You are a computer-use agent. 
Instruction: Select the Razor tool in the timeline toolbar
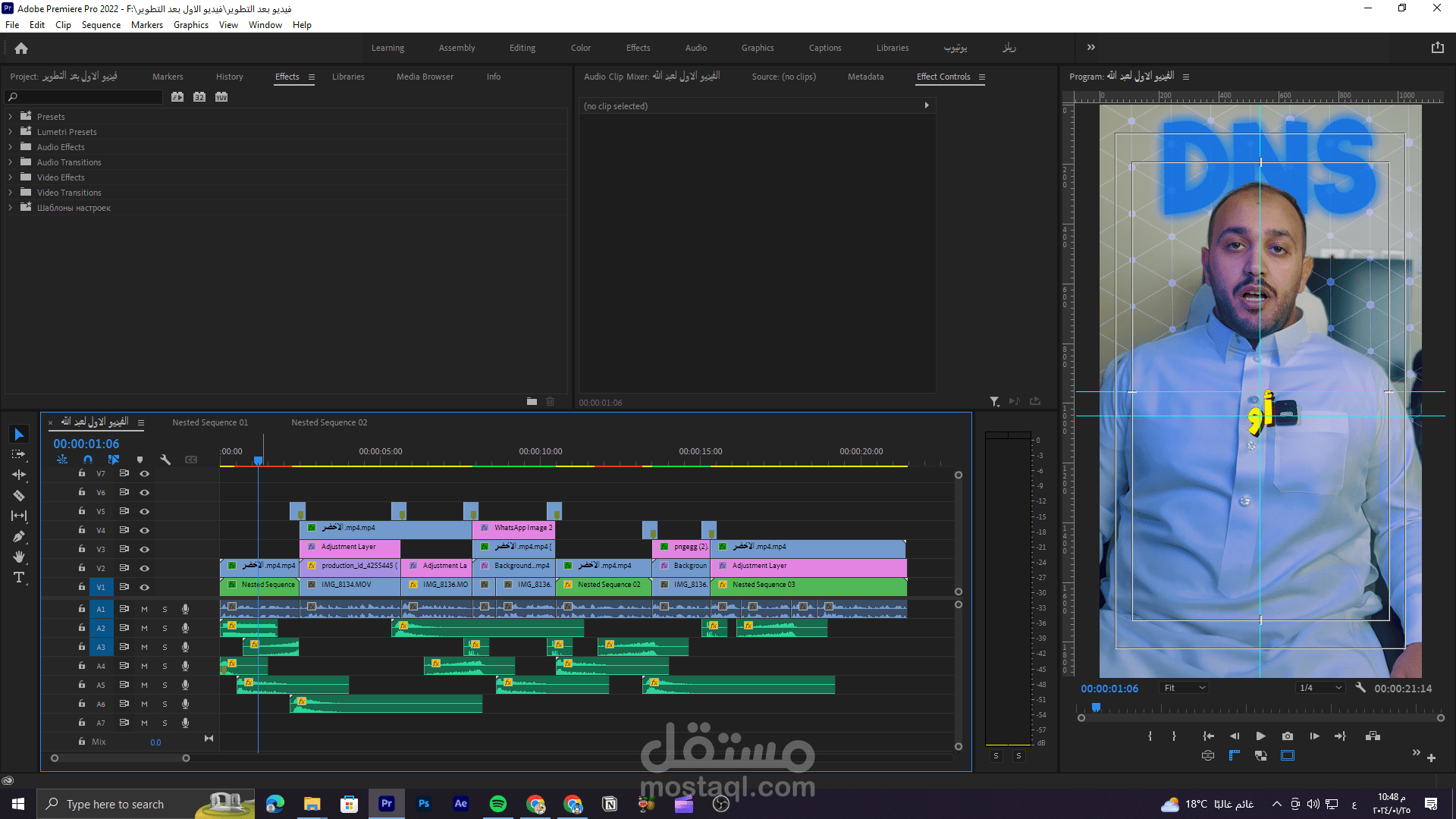(x=19, y=495)
